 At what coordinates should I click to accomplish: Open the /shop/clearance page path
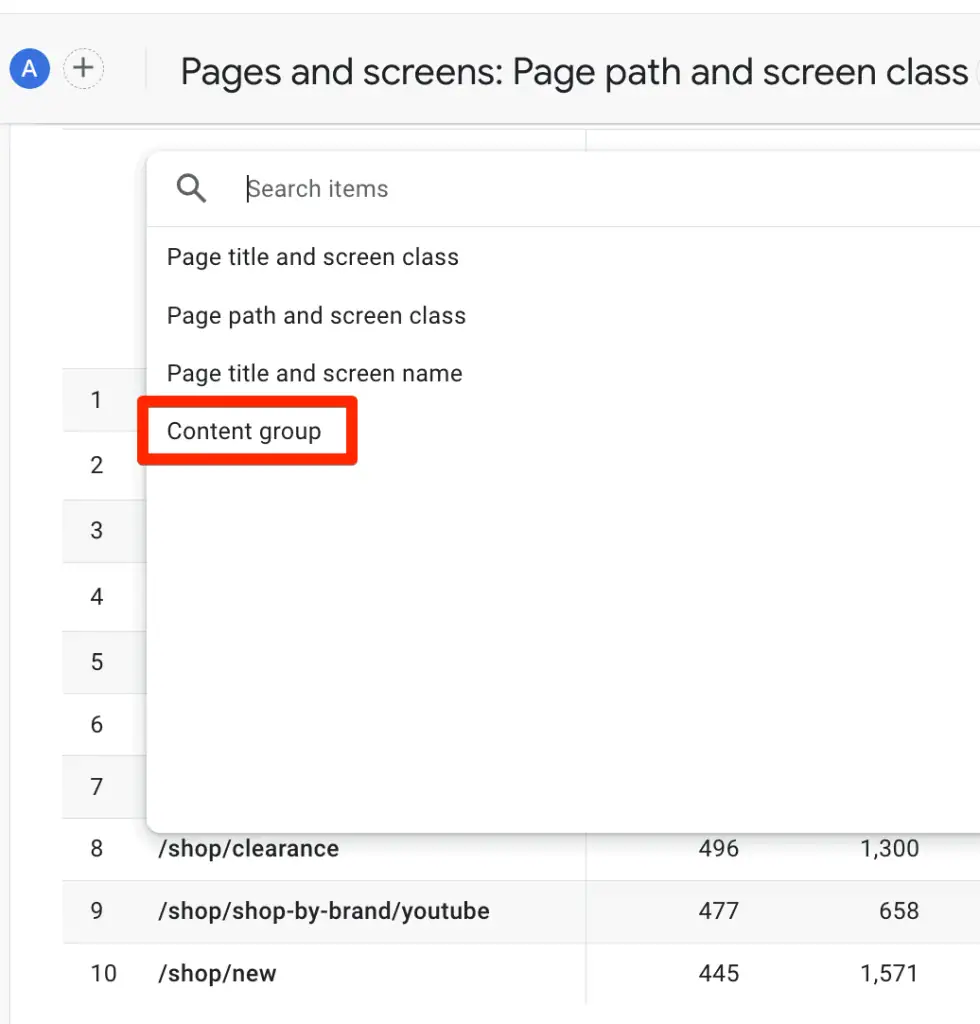[248, 848]
